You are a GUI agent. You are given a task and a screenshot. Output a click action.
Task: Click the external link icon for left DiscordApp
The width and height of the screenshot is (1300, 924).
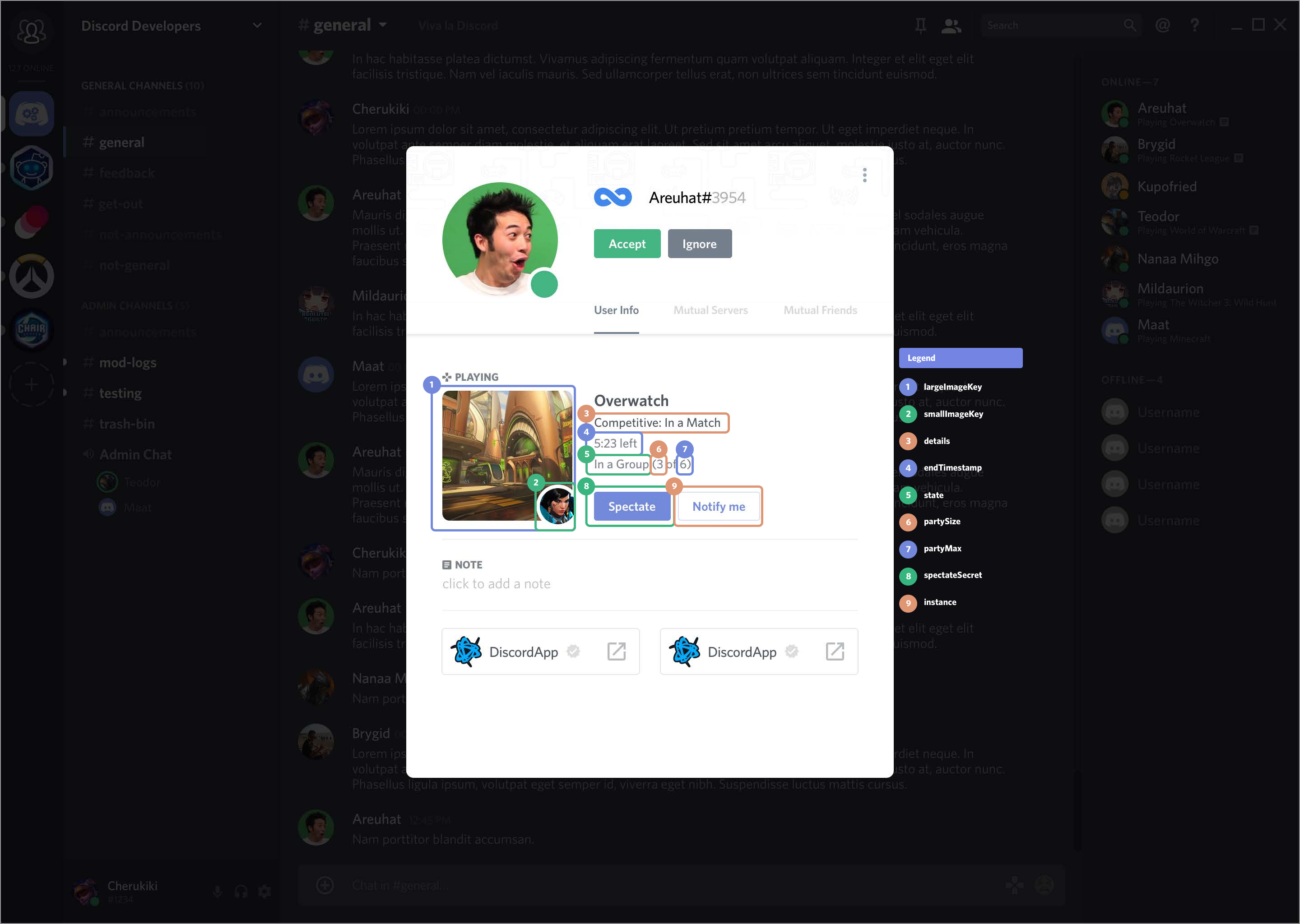coord(617,651)
